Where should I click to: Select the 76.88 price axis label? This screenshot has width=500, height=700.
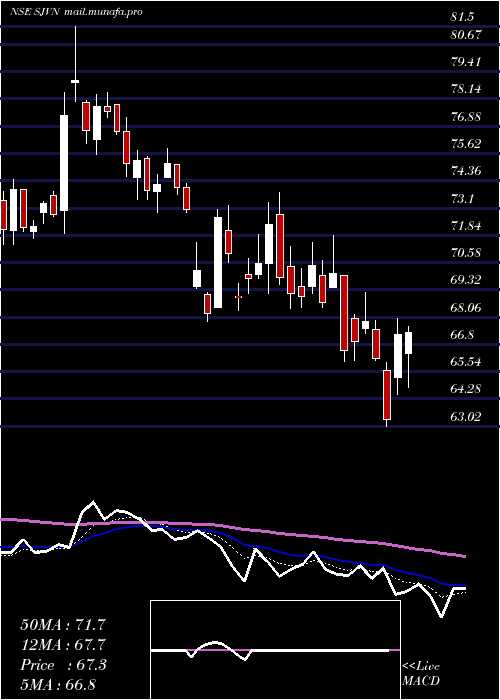click(x=466, y=117)
